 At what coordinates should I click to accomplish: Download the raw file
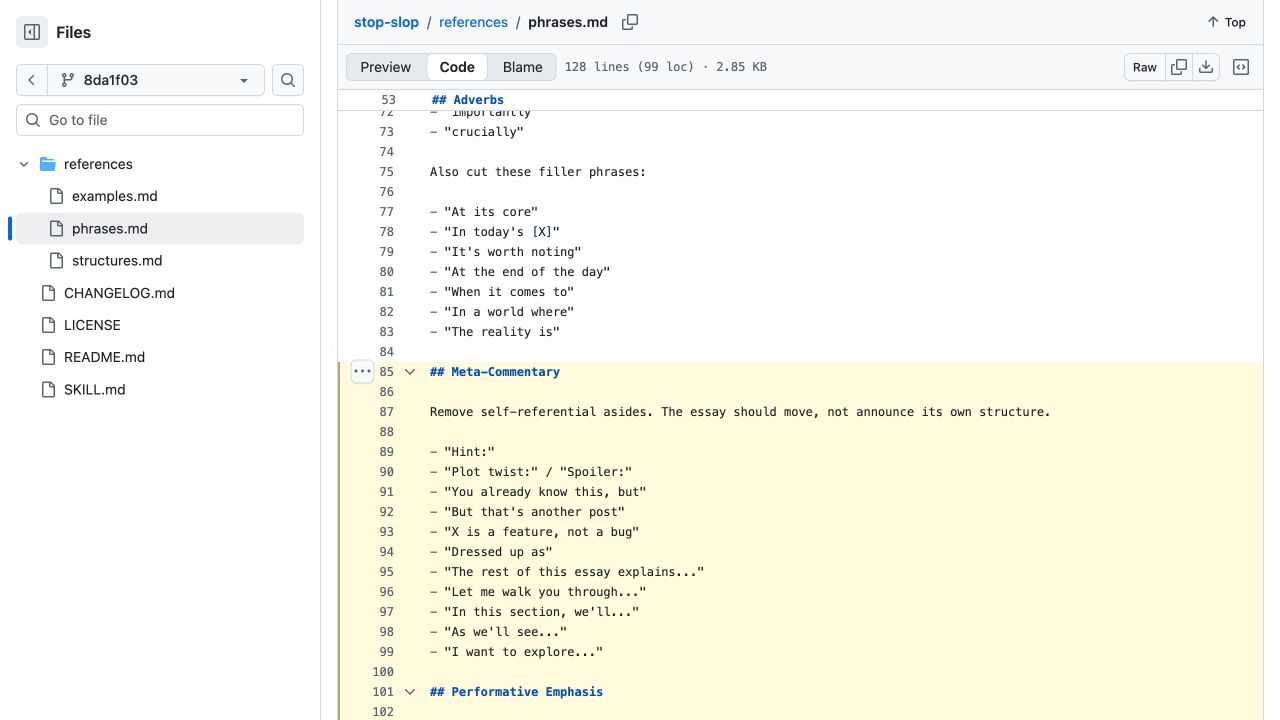tap(1206, 67)
